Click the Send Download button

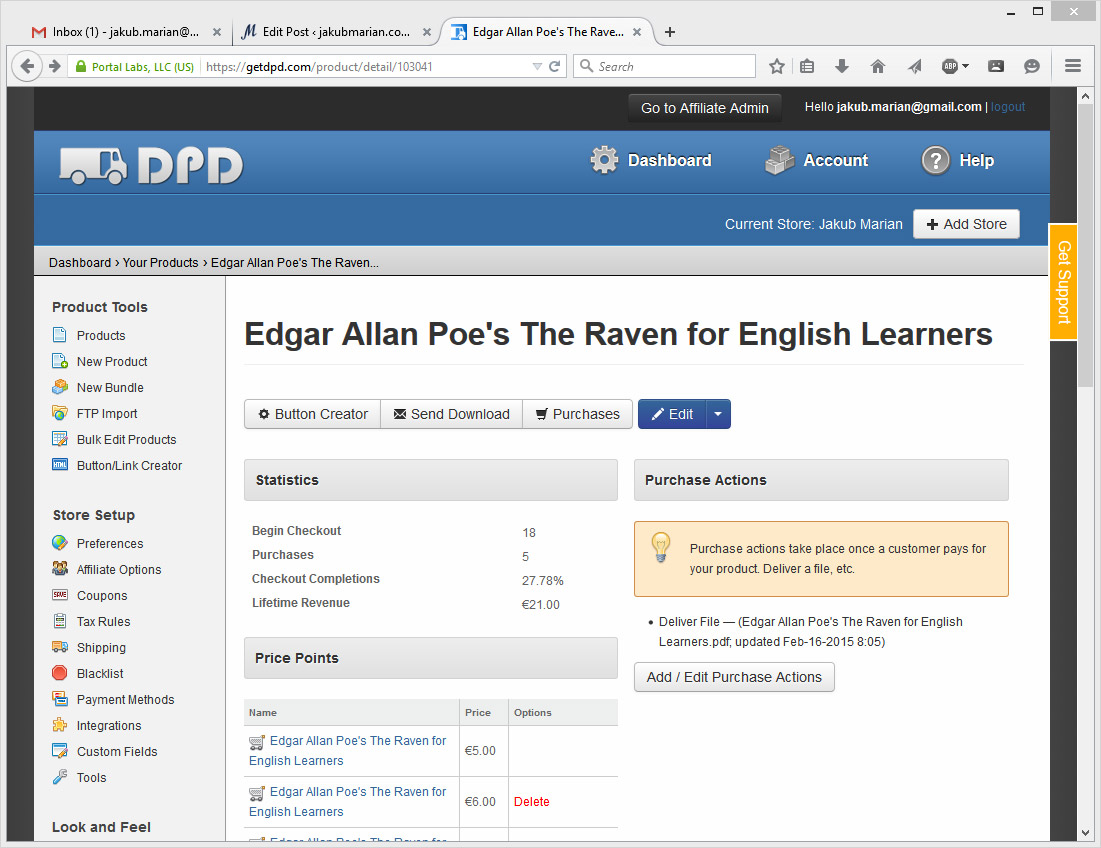451,413
